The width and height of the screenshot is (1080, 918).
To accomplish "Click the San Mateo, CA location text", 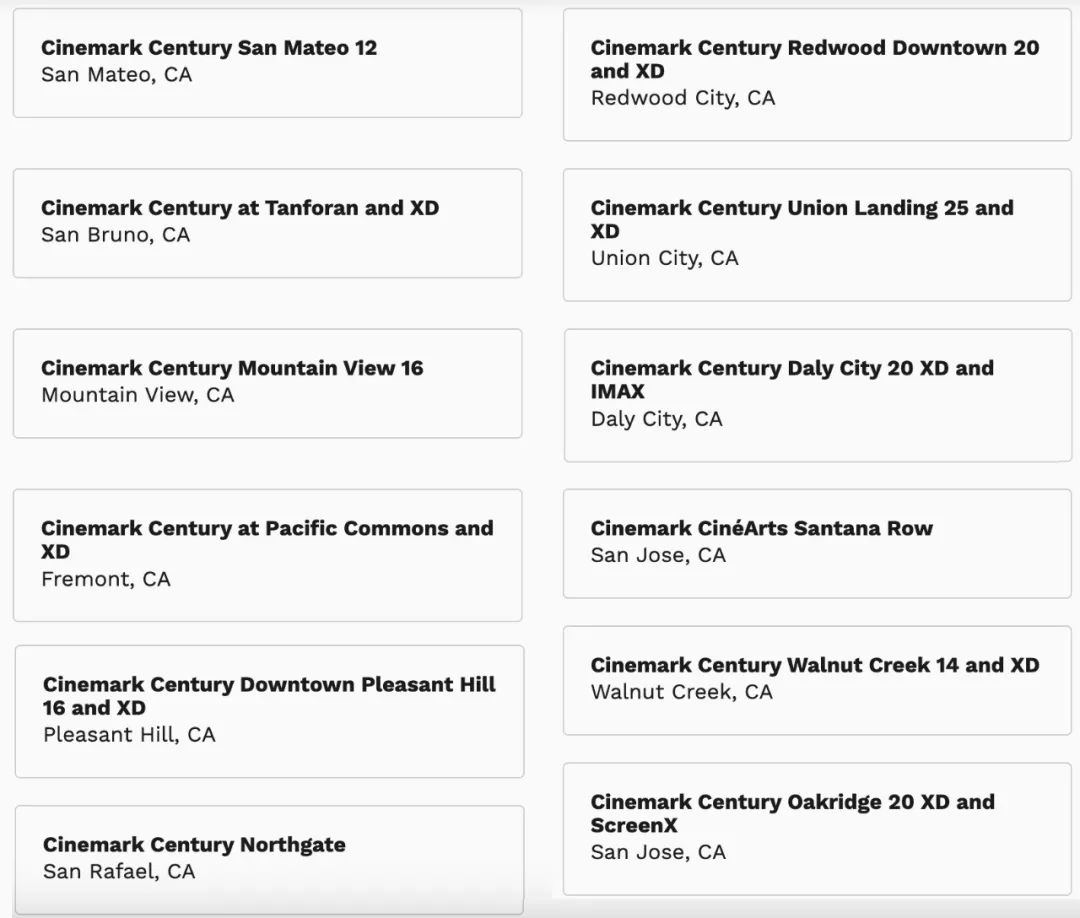I will [x=116, y=75].
